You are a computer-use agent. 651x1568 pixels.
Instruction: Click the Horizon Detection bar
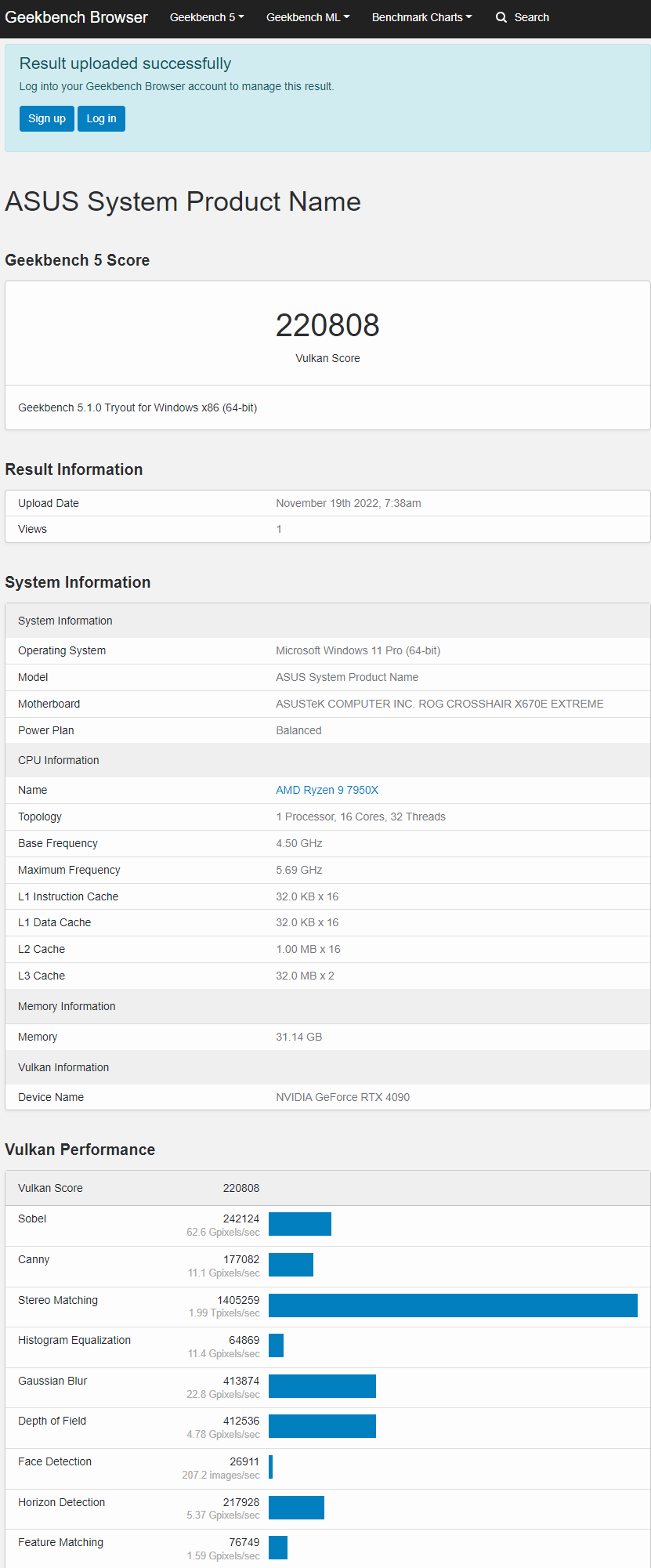[x=296, y=1508]
